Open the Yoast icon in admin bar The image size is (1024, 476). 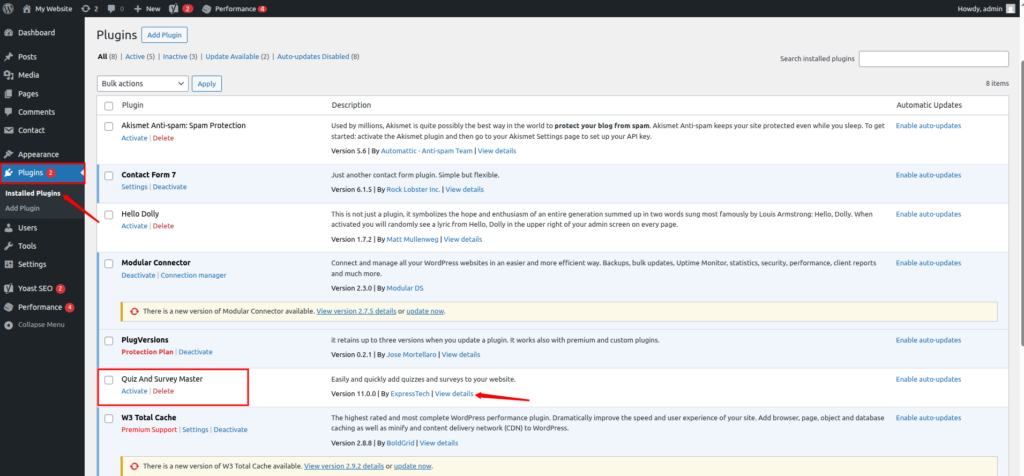[x=174, y=9]
